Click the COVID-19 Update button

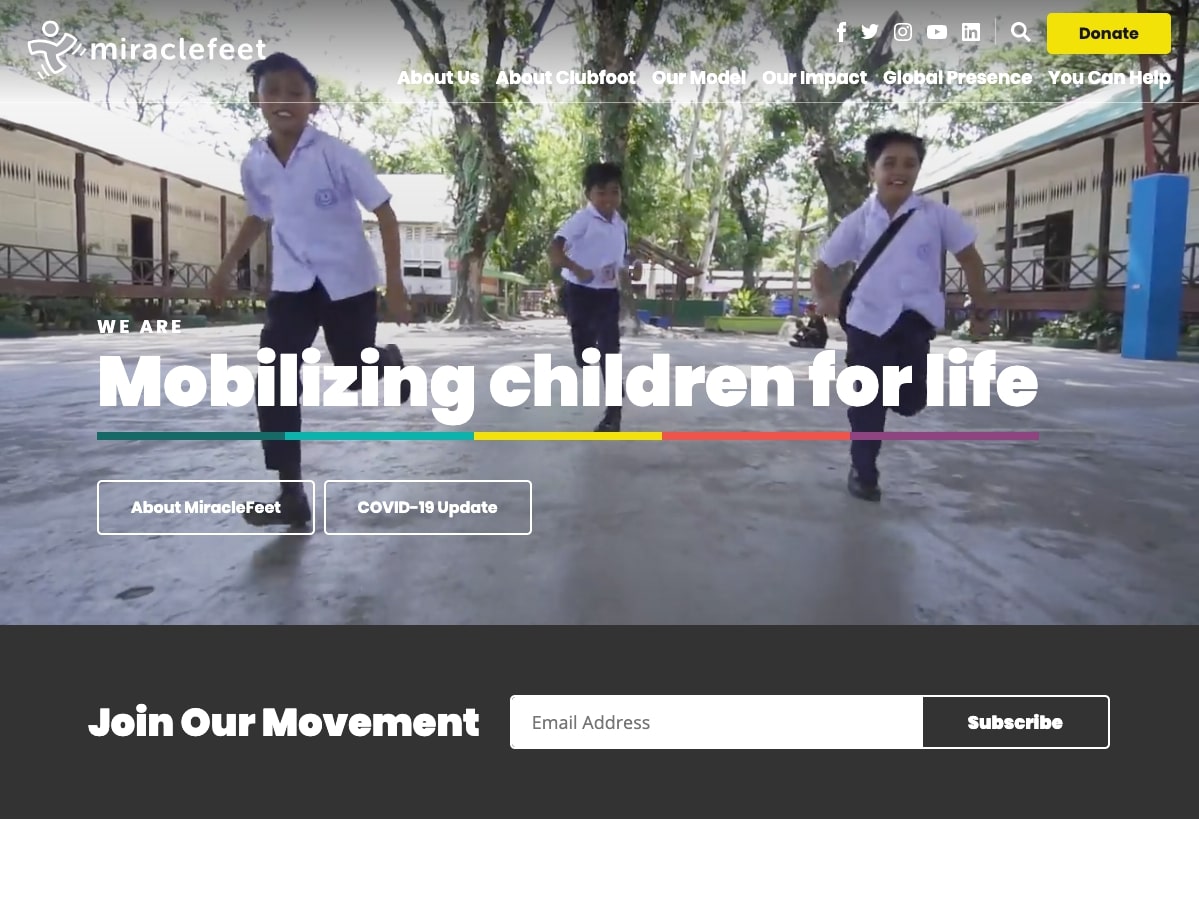(x=427, y=508)
